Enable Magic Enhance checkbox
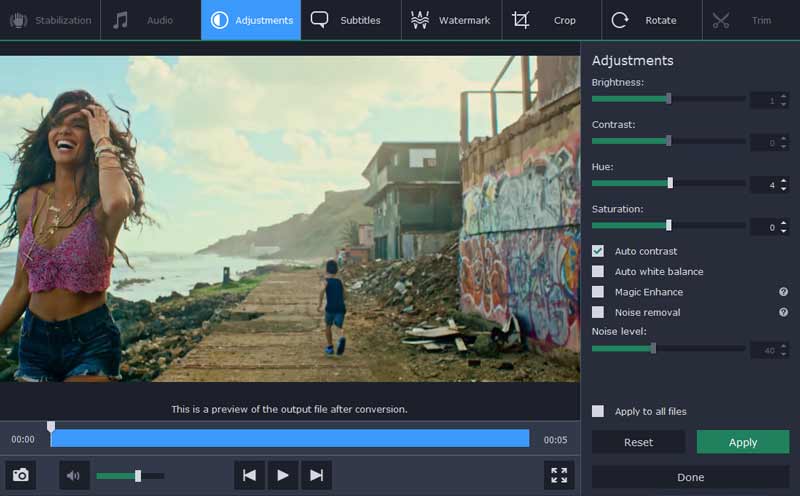This screenshot has height=496, width=800. (x=597, y=292)
